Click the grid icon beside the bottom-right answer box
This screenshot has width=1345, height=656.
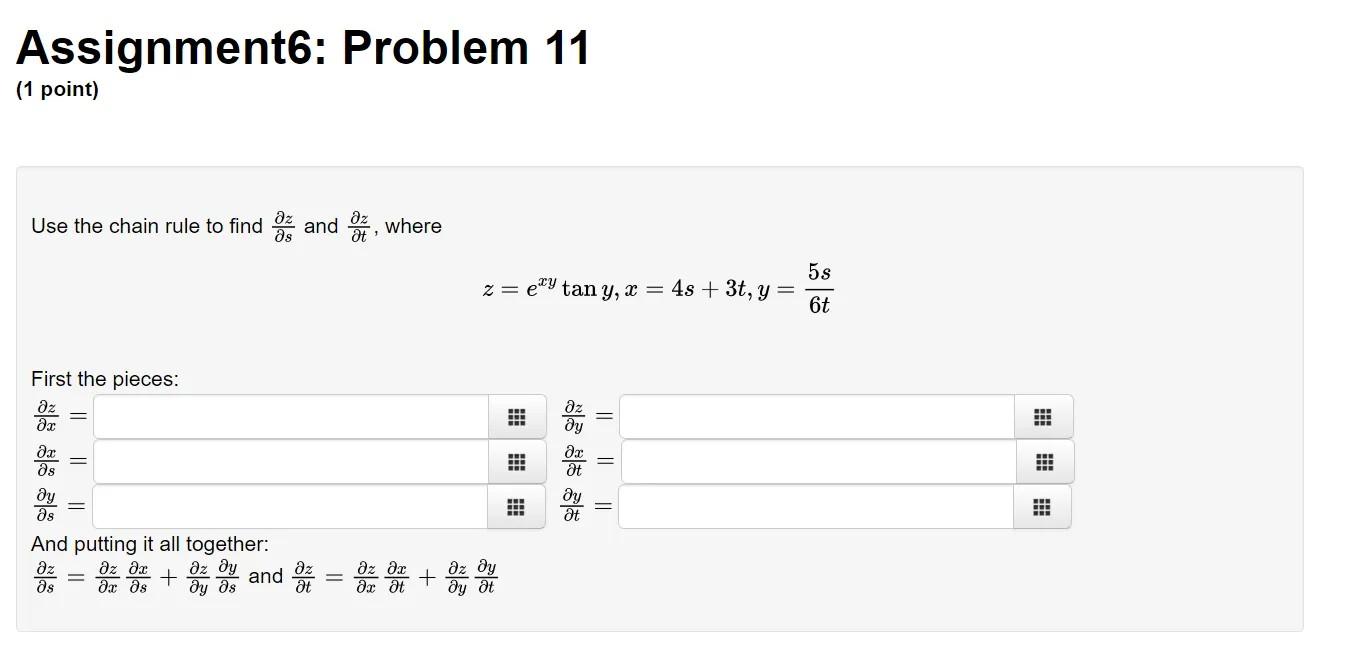point(1043,506)
